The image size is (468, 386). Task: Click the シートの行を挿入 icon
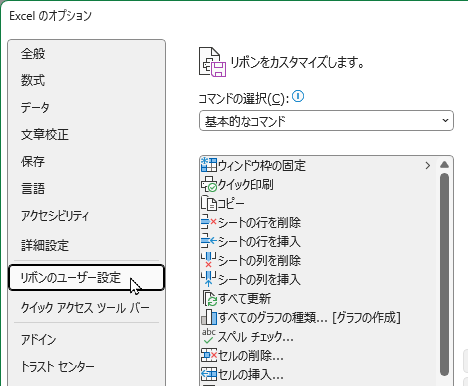pos(209,241)
